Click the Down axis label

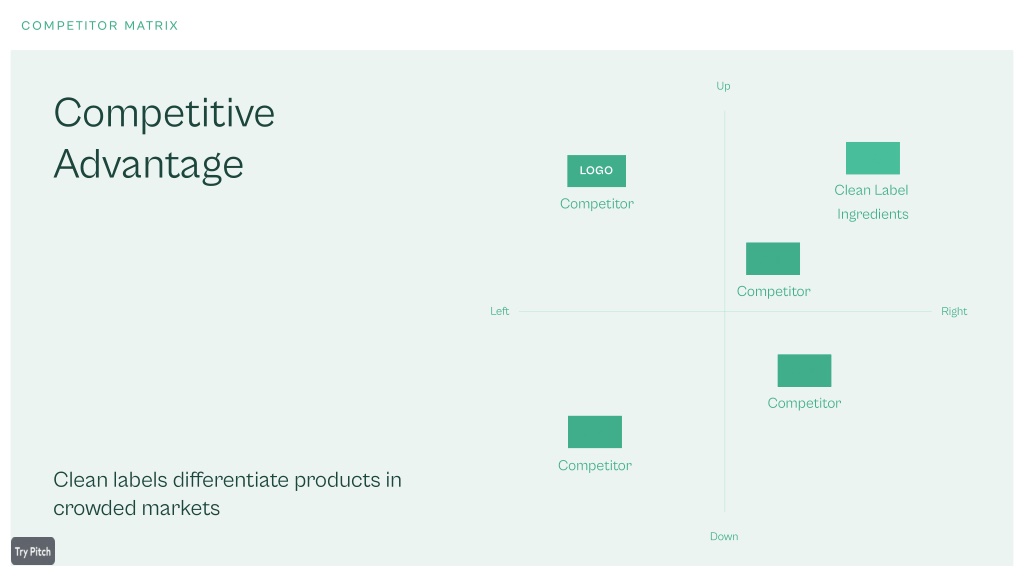click(724, 536)
